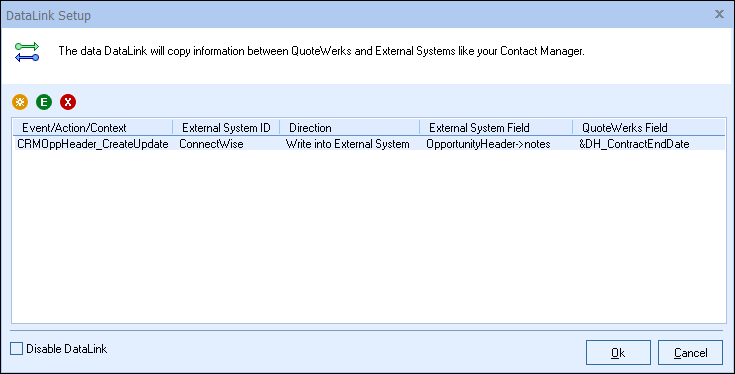This screenshot has width=735, height=374.
Task: Click the &DH_ContractEndDate cell
Action: (634, 144)
